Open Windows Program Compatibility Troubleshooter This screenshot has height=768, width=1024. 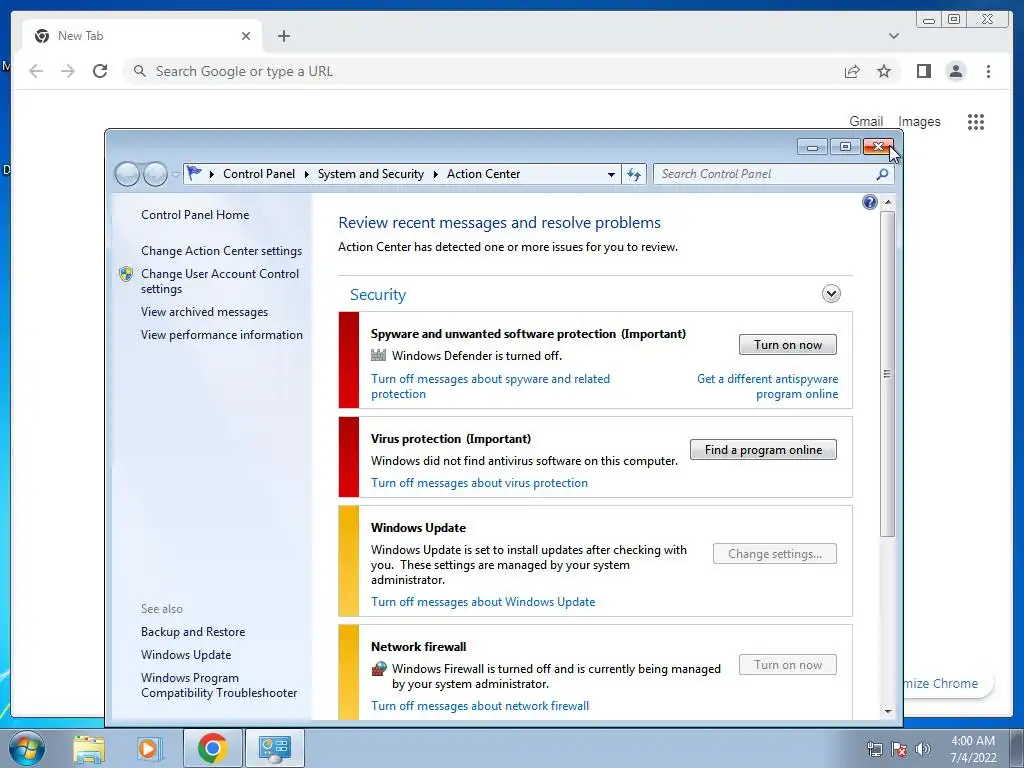tap(219, 685)
